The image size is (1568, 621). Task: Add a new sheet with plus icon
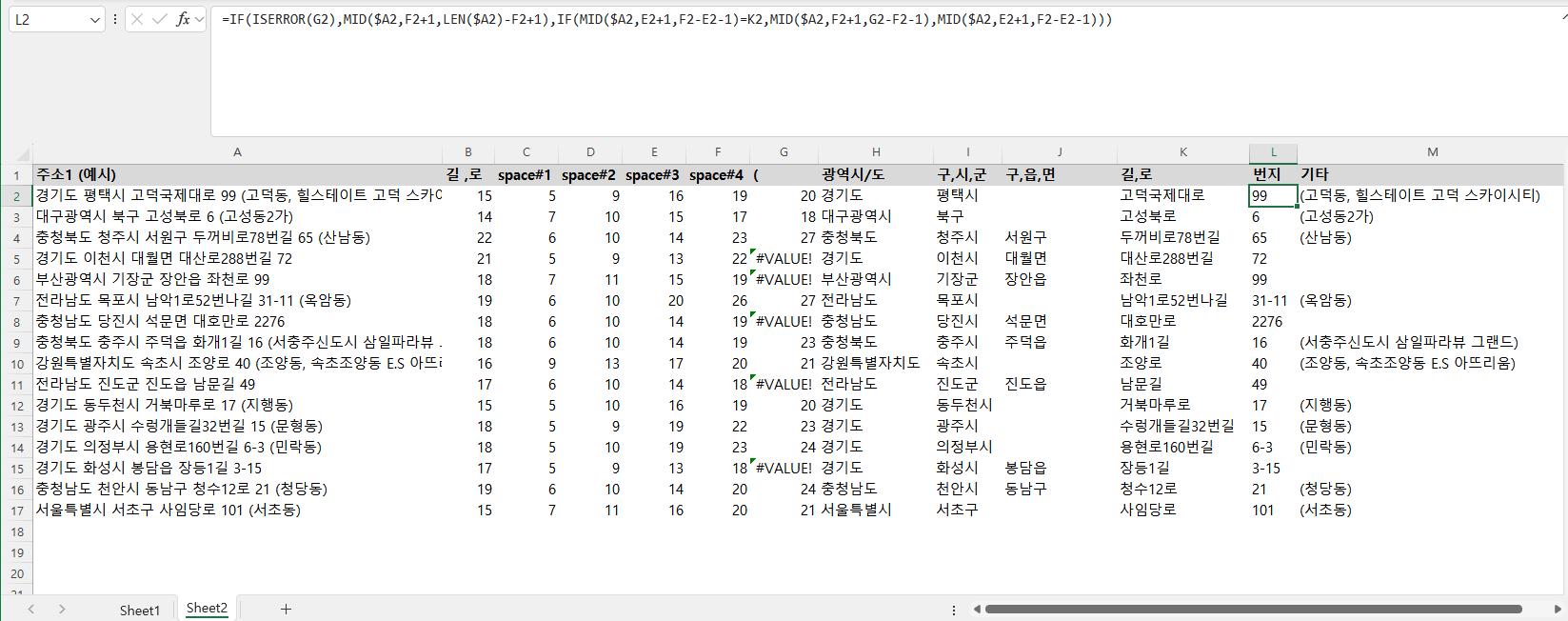286,609
